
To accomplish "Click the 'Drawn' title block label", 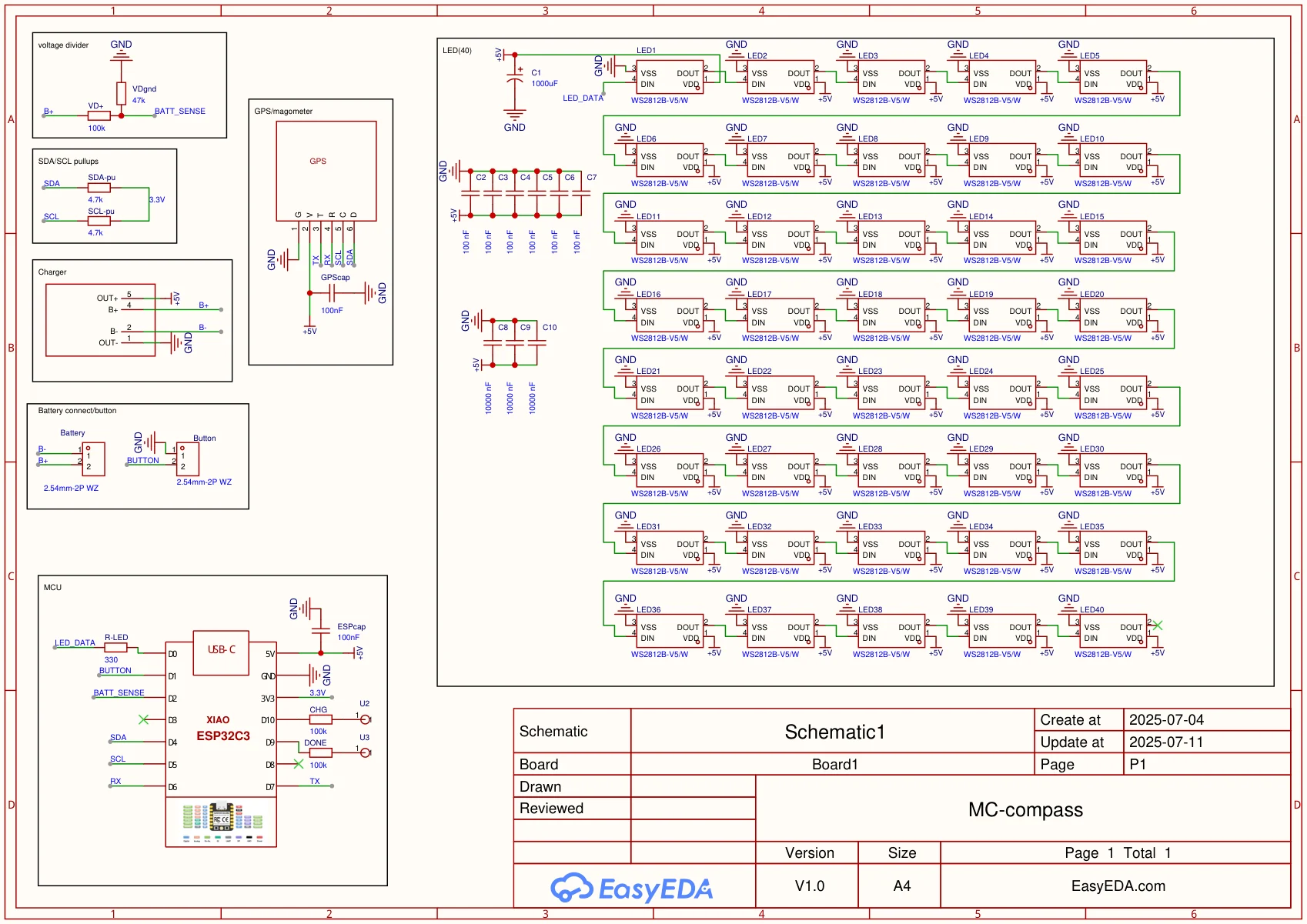I will (x=540, y=787).
